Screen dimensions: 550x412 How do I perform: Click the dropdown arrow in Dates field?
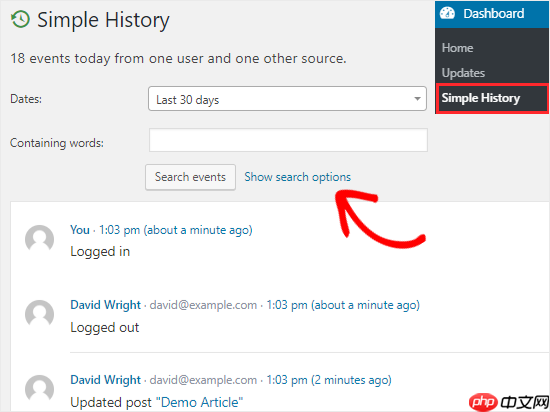click(417, 99)
